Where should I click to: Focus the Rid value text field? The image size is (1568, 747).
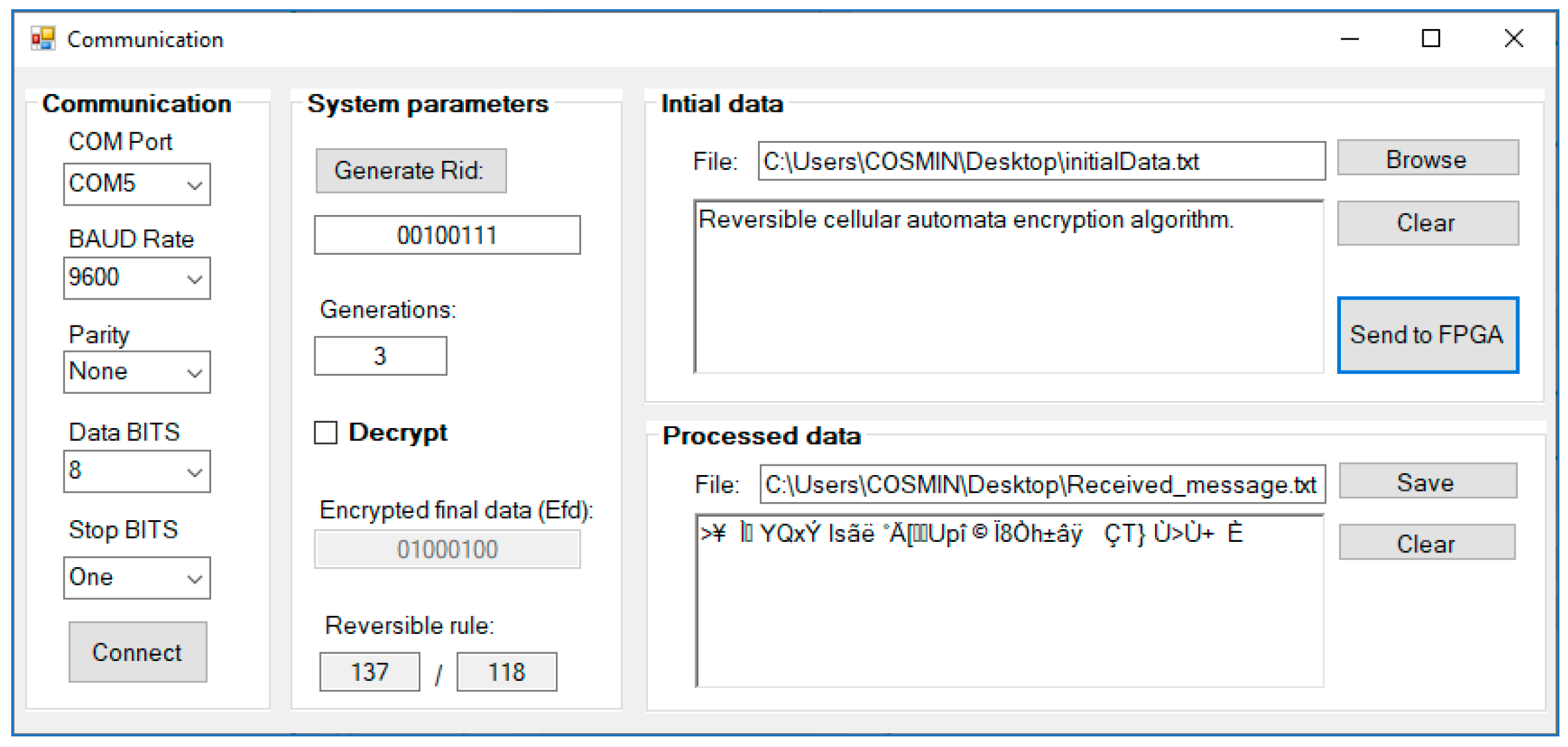pos(447,235)
